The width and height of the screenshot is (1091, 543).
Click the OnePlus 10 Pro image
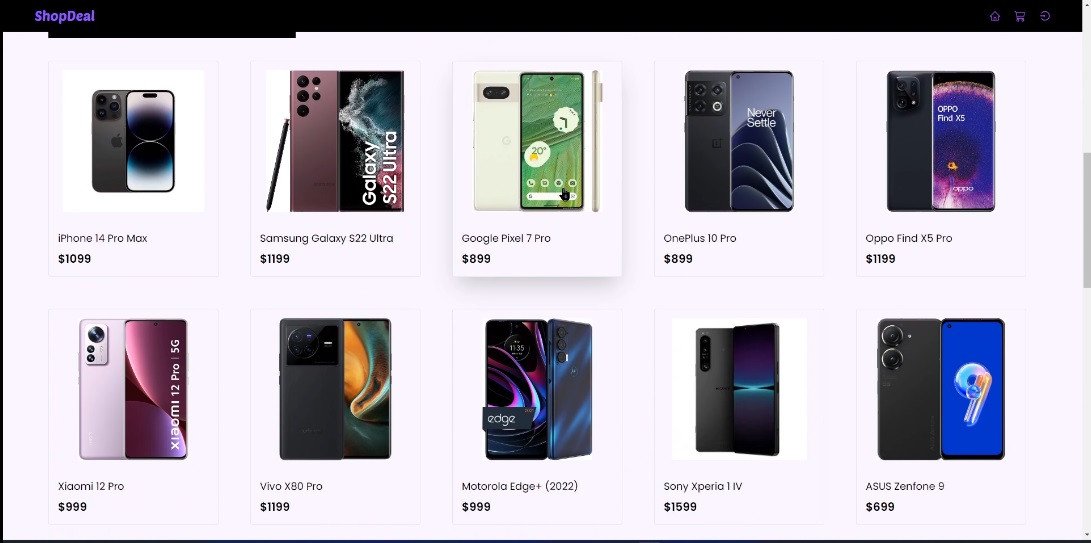click(x=739, y=141)
